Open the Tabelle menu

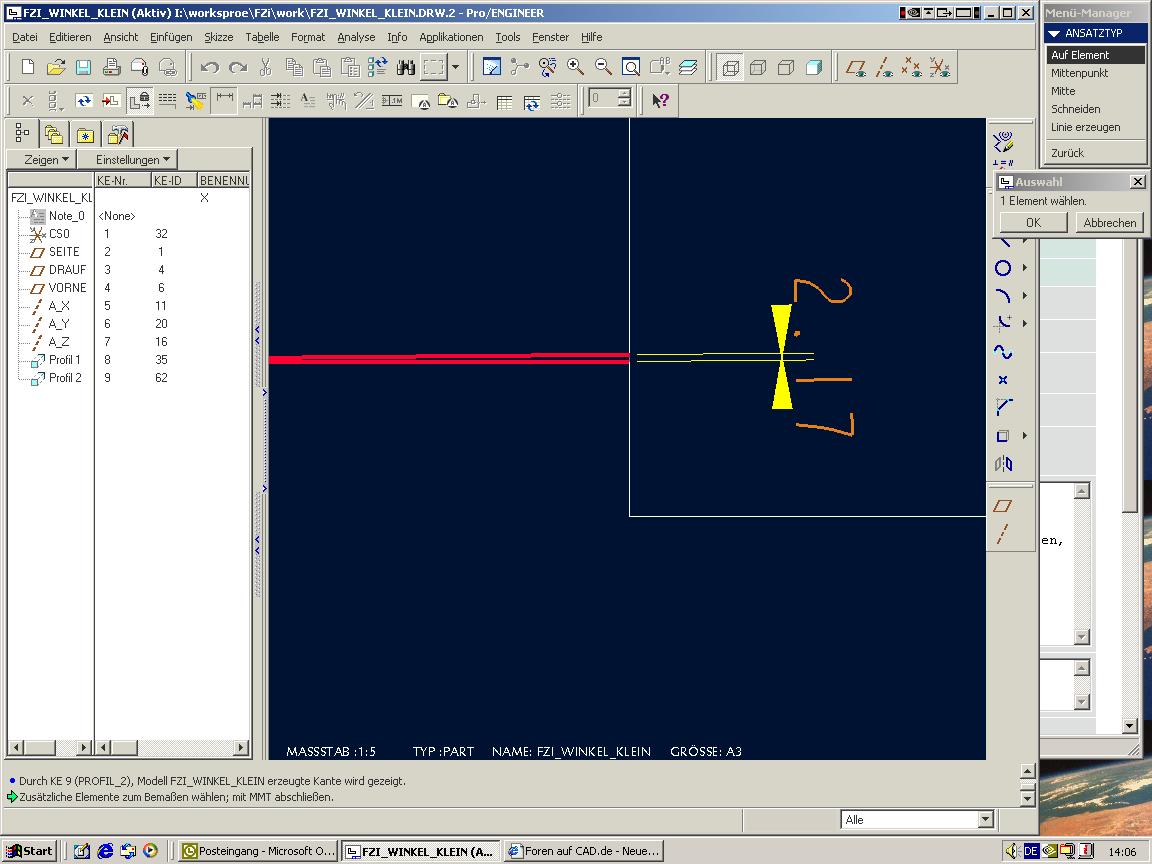click(262, 37)
